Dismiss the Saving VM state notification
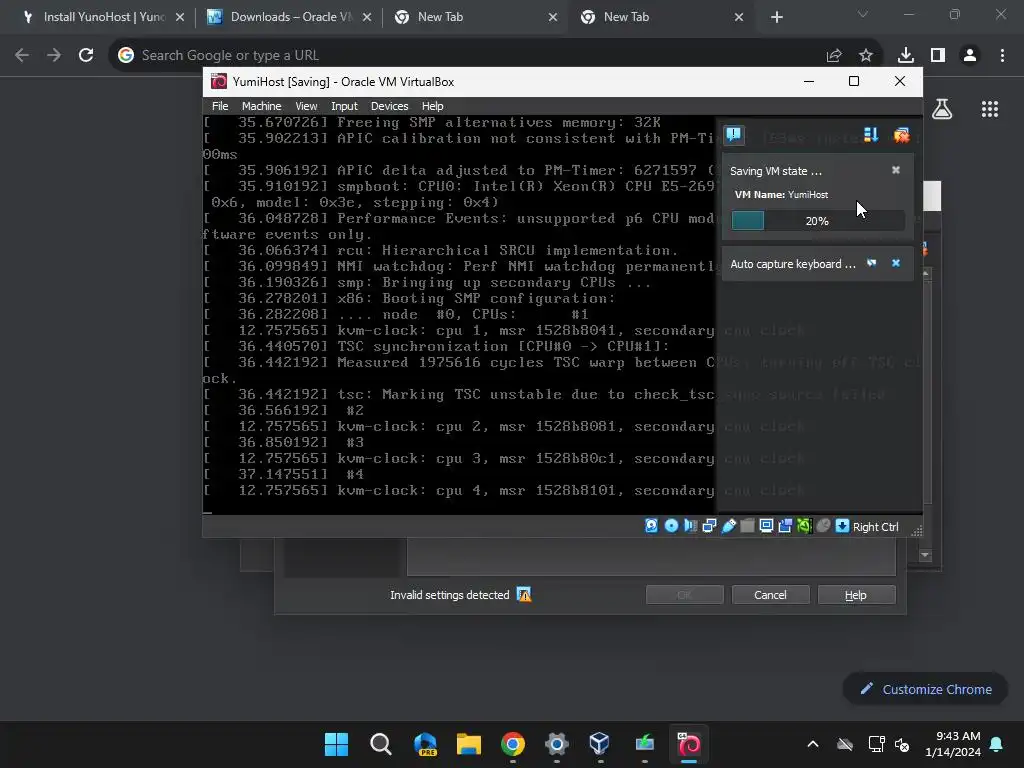 point(896,170)
